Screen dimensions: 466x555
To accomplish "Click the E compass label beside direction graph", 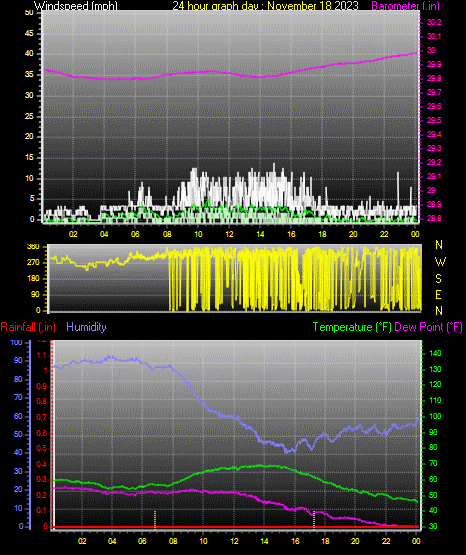I will point(438,295).
